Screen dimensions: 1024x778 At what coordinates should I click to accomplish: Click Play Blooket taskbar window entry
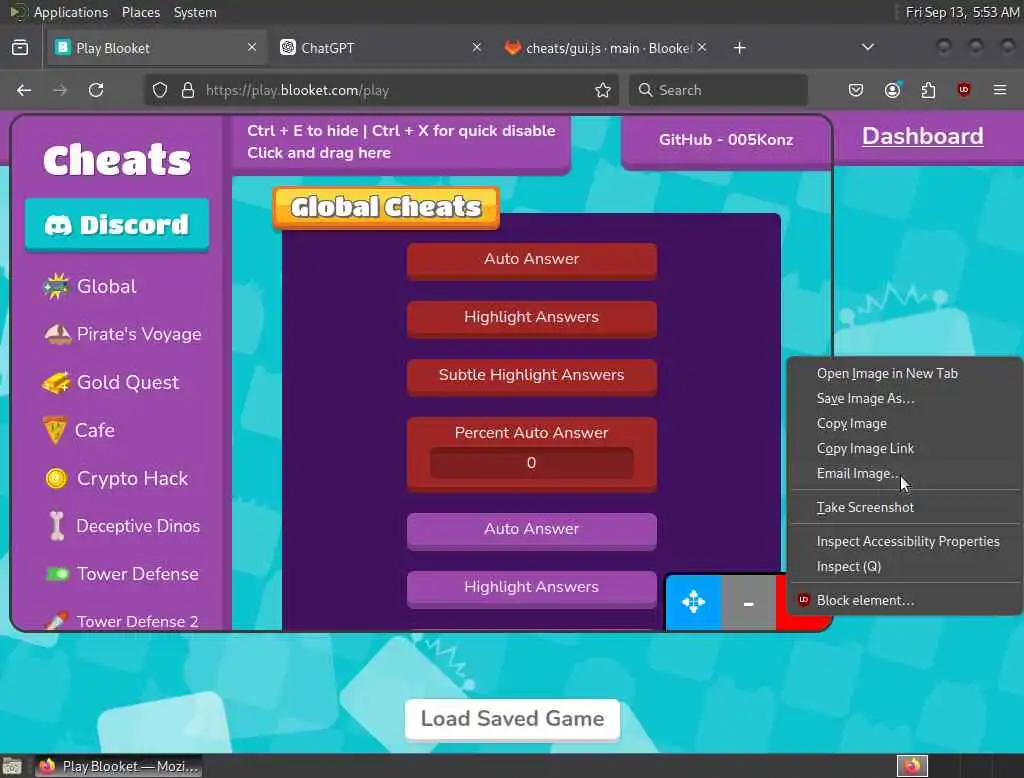click(x=118, y=766)
